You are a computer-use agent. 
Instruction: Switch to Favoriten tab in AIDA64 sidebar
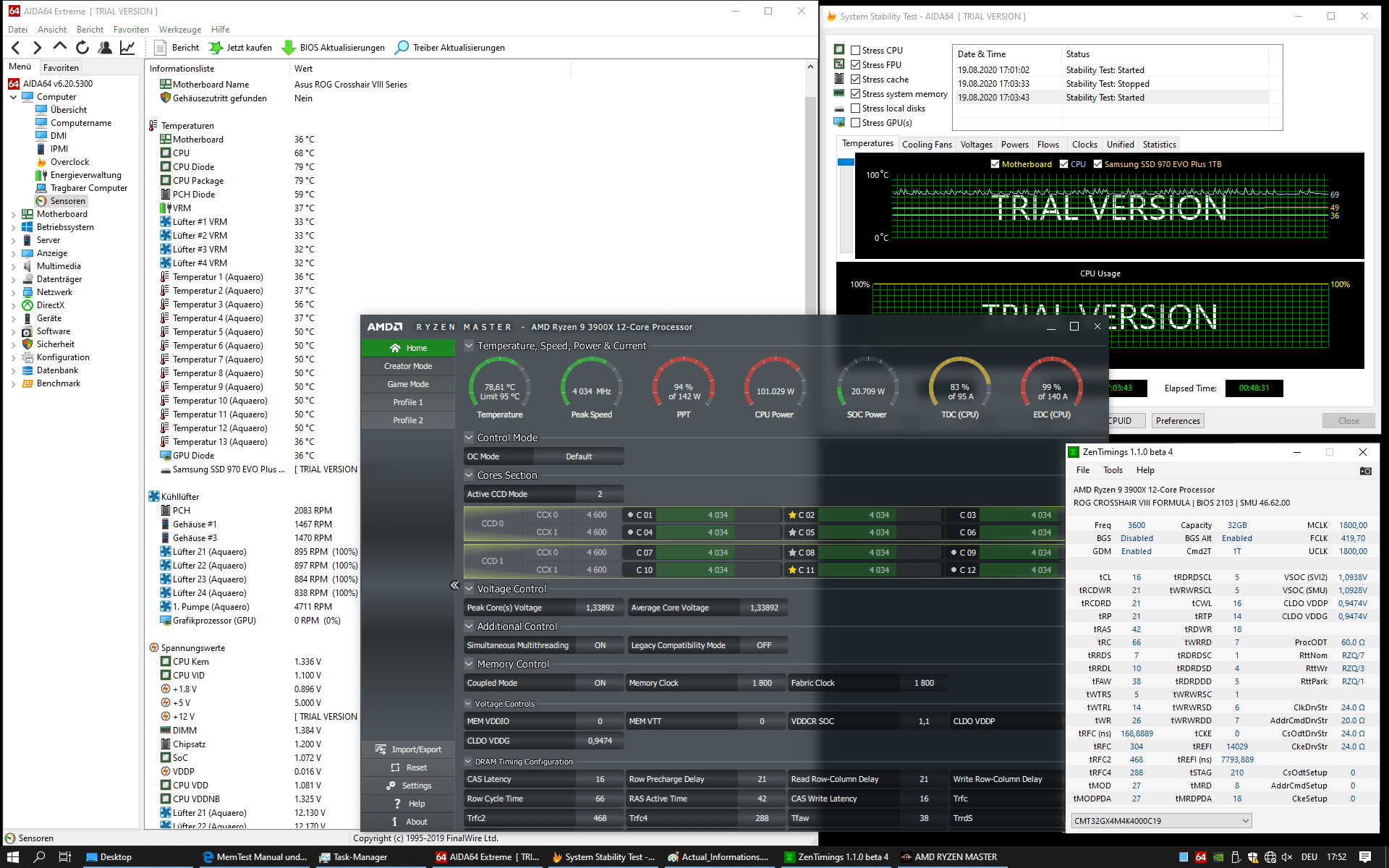tap(61, 68)
